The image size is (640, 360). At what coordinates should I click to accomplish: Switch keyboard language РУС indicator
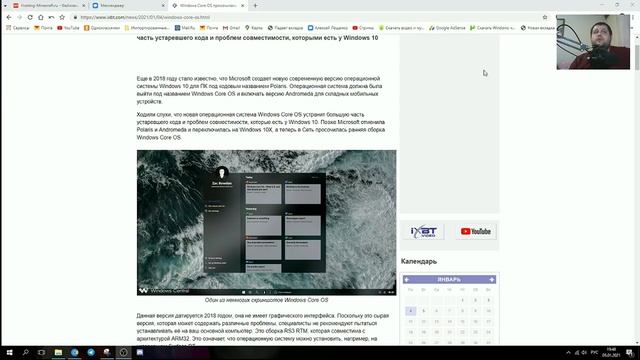point(594,353)
